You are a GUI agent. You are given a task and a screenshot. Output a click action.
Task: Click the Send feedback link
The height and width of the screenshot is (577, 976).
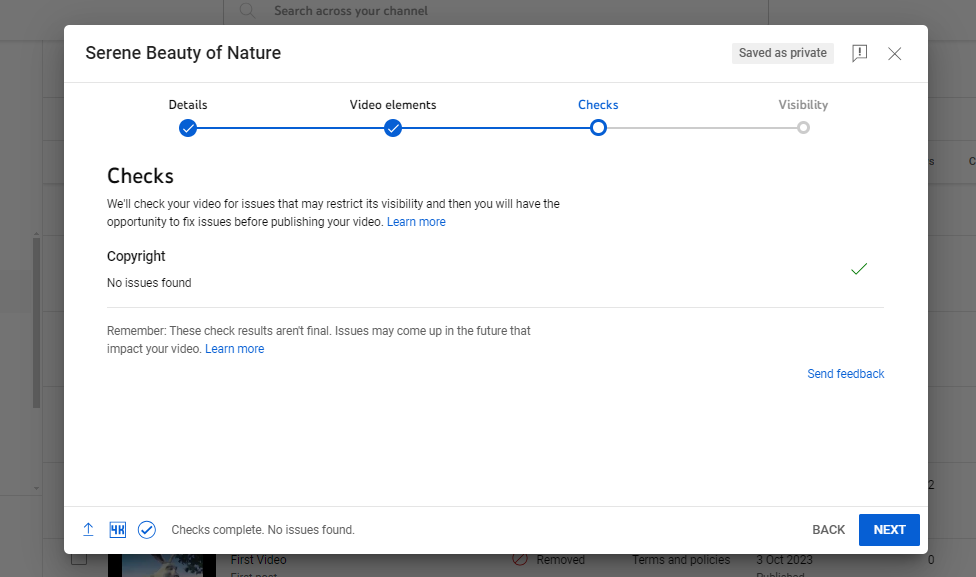tap(846, 374)
